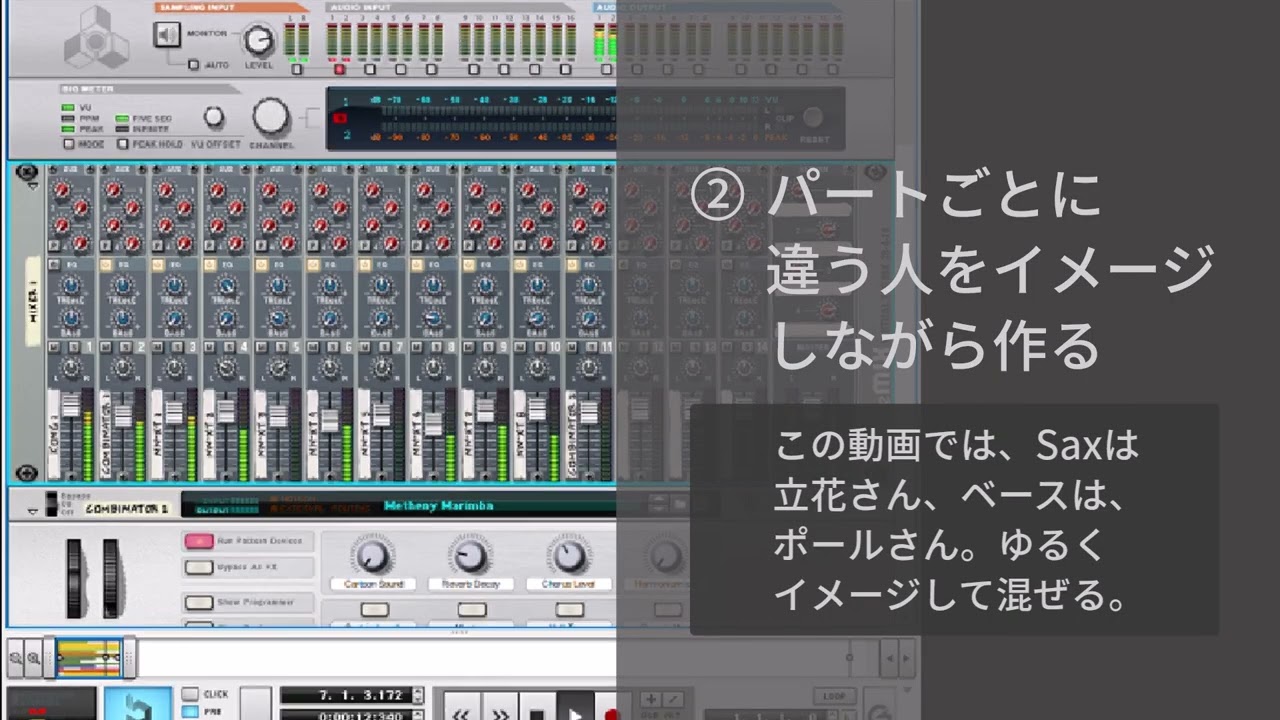Click the song overview navigator thumbnail
Image resolution: width=1280 pixels, height=720 pixels.
[x=89, y=658]
